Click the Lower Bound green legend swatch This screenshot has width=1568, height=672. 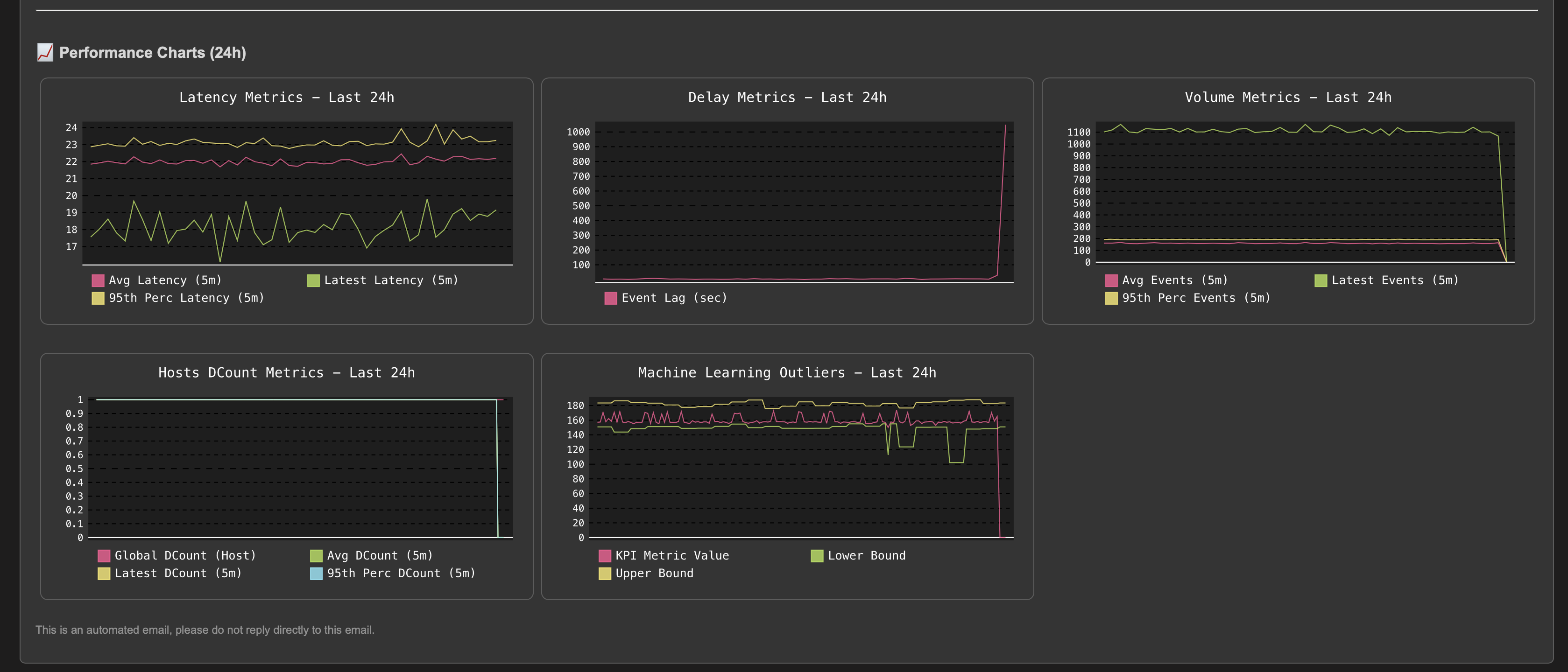(817, 556)
